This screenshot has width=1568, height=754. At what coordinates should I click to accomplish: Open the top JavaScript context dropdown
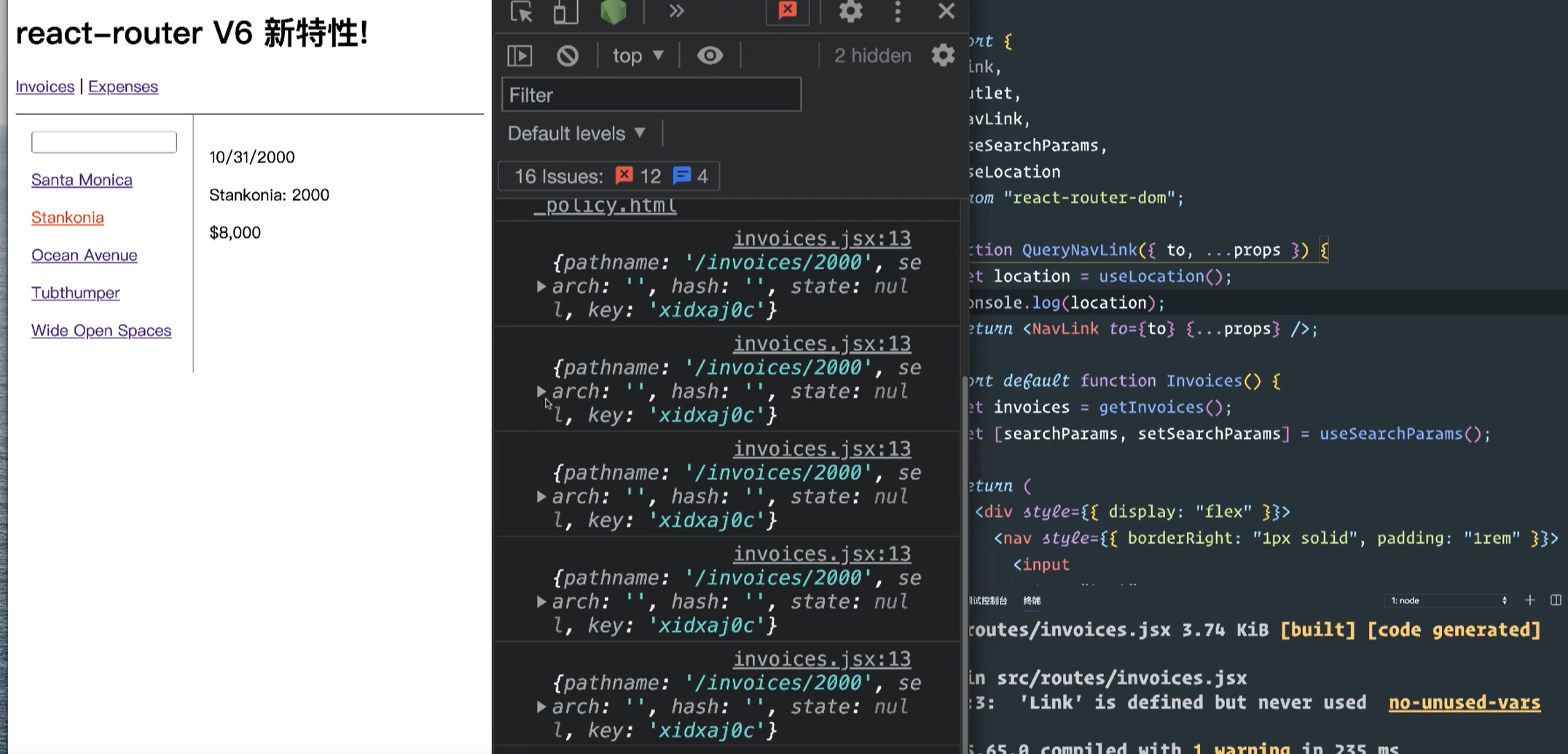pyautogui.click(x=638, y=55)
